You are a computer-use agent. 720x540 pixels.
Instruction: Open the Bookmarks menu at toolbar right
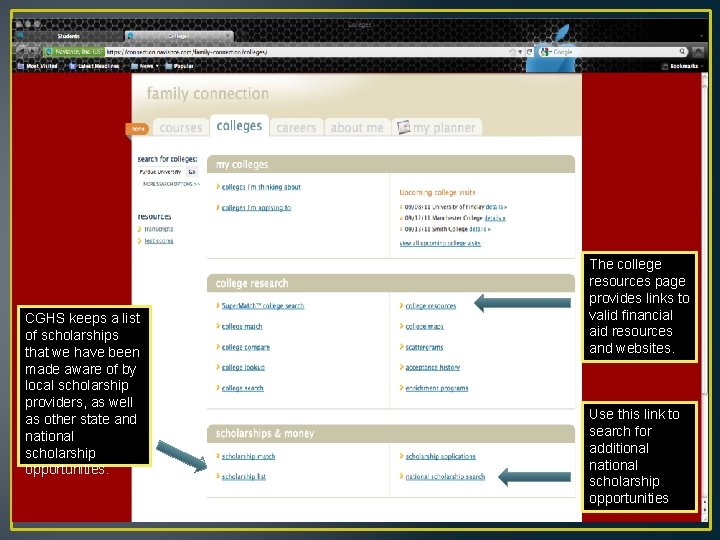point(680,66)
